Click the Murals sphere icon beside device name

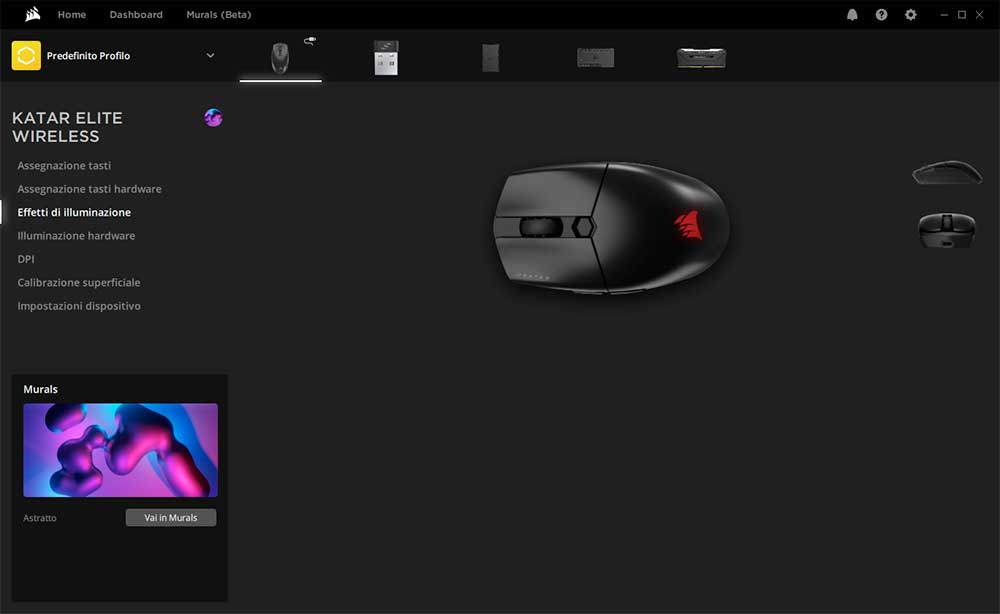(213, 118)
